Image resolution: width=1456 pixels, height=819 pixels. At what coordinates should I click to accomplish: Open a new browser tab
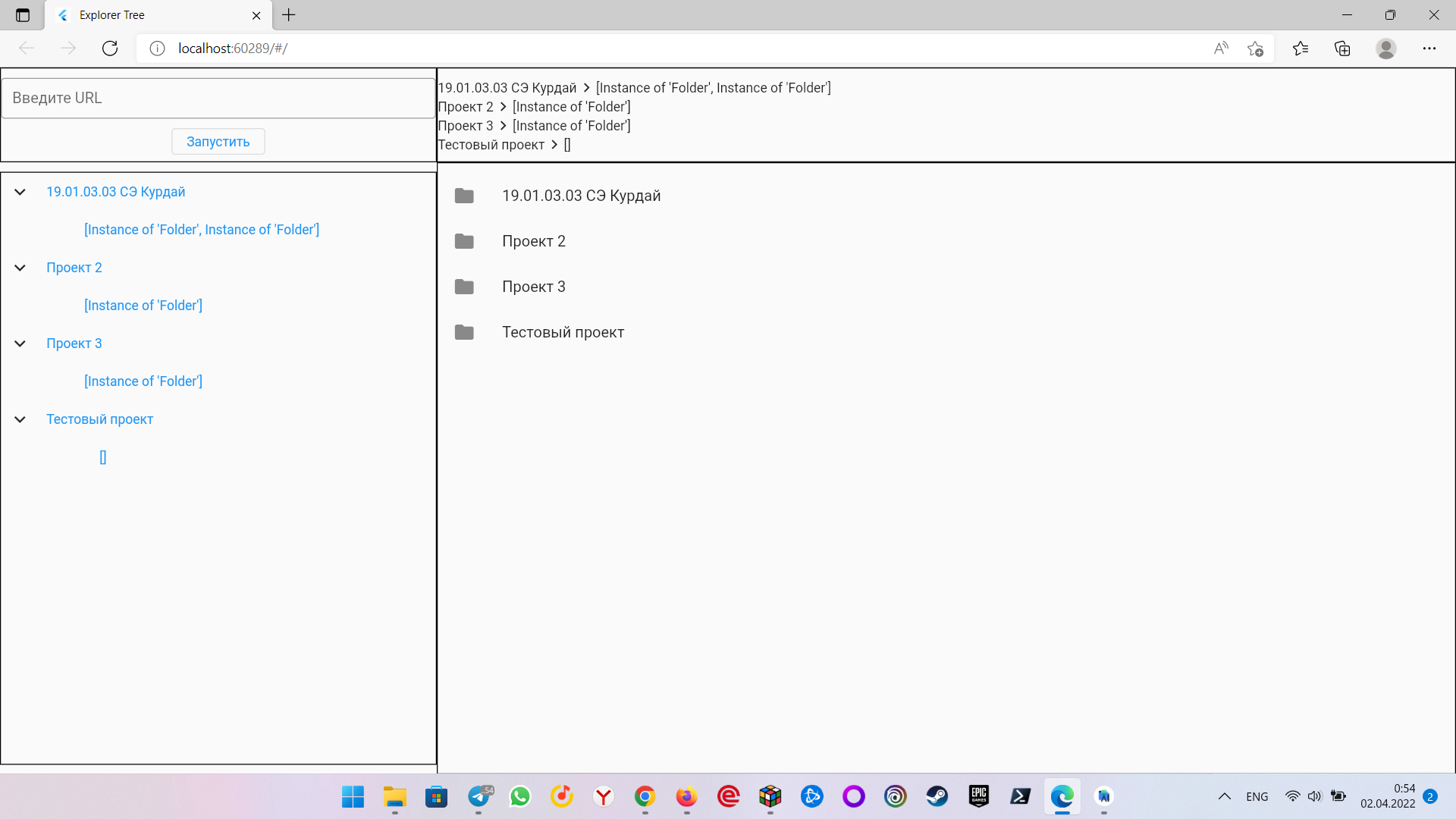coord(289,15)
